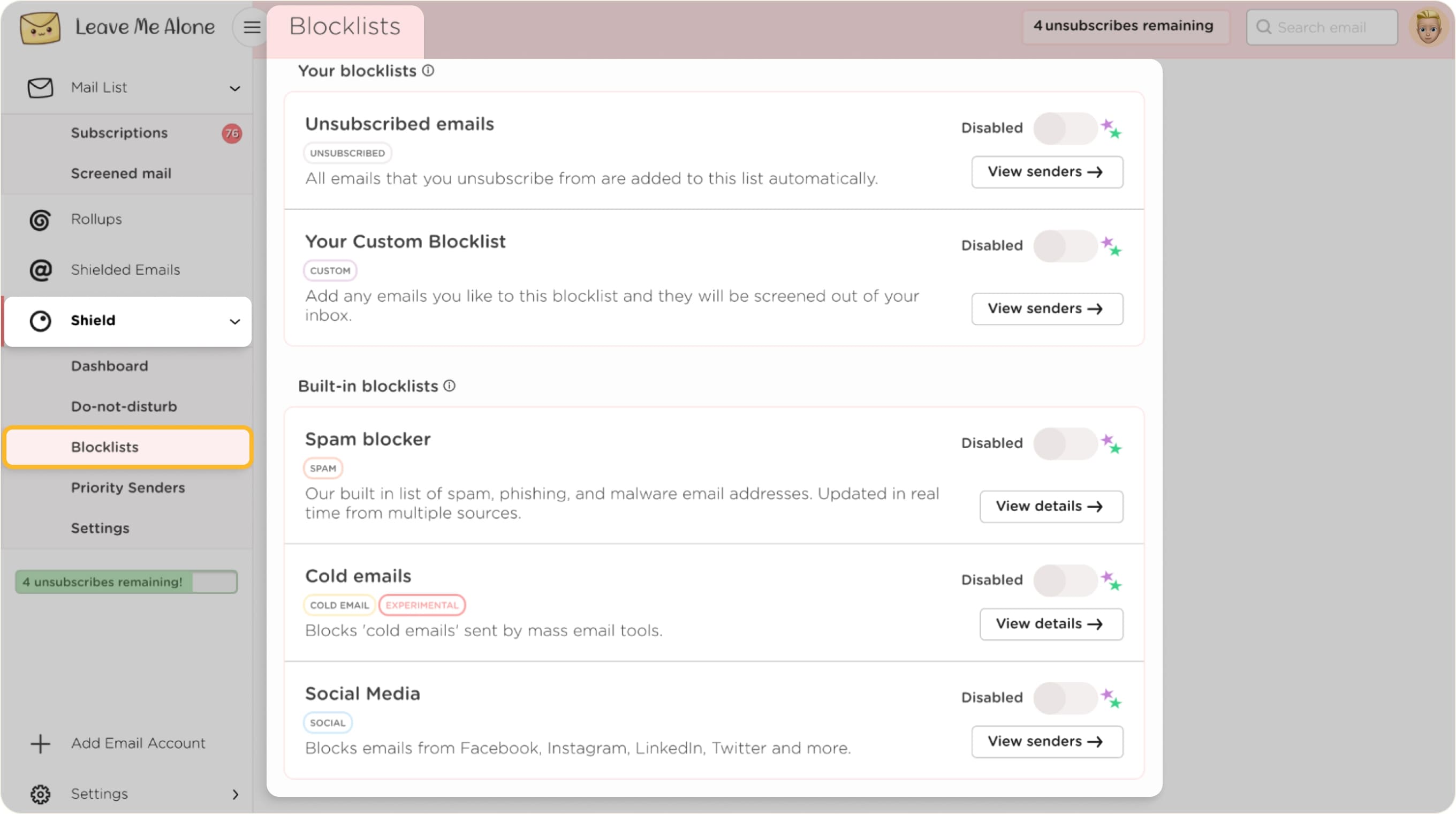View senders of Your Custom Blocklist
The height and width of the screenshot is (814, 1456).
(x=1047, y=308)
